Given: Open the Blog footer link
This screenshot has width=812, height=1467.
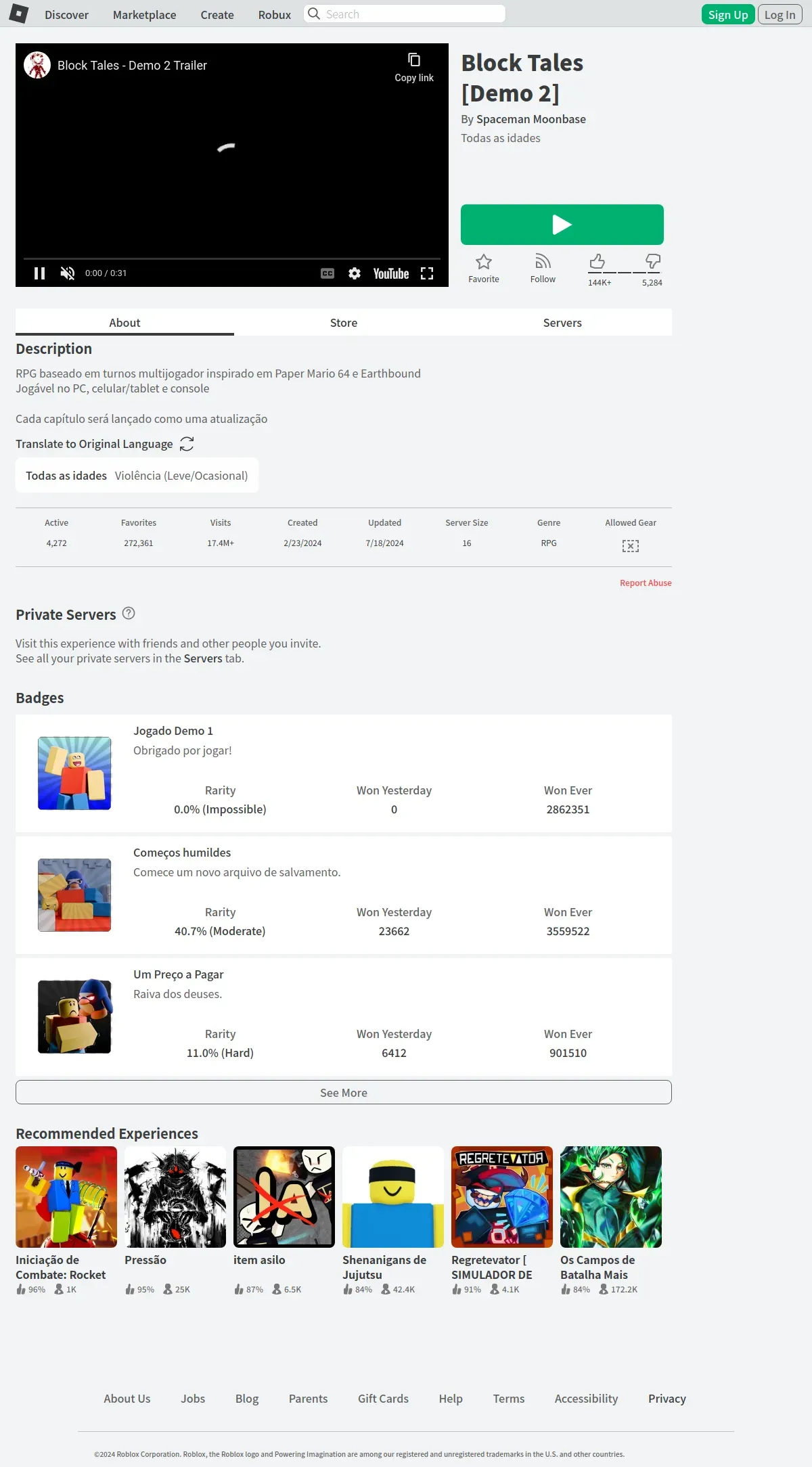Looking at the screenshot, I should point(247,1399).
